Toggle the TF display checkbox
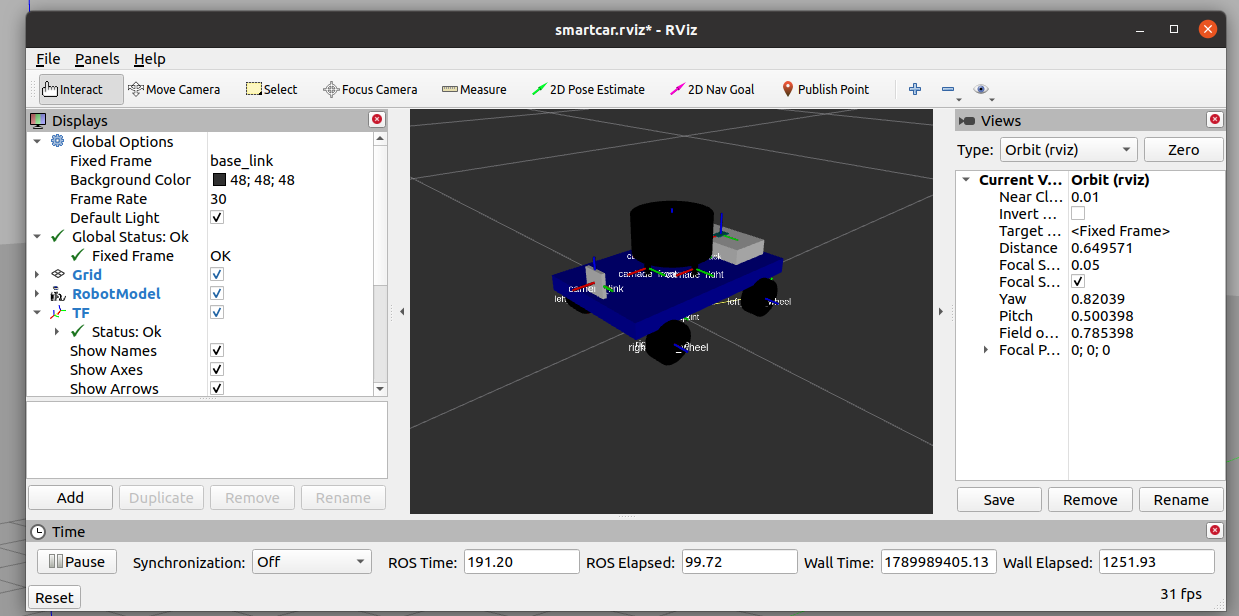 (217, 313)
